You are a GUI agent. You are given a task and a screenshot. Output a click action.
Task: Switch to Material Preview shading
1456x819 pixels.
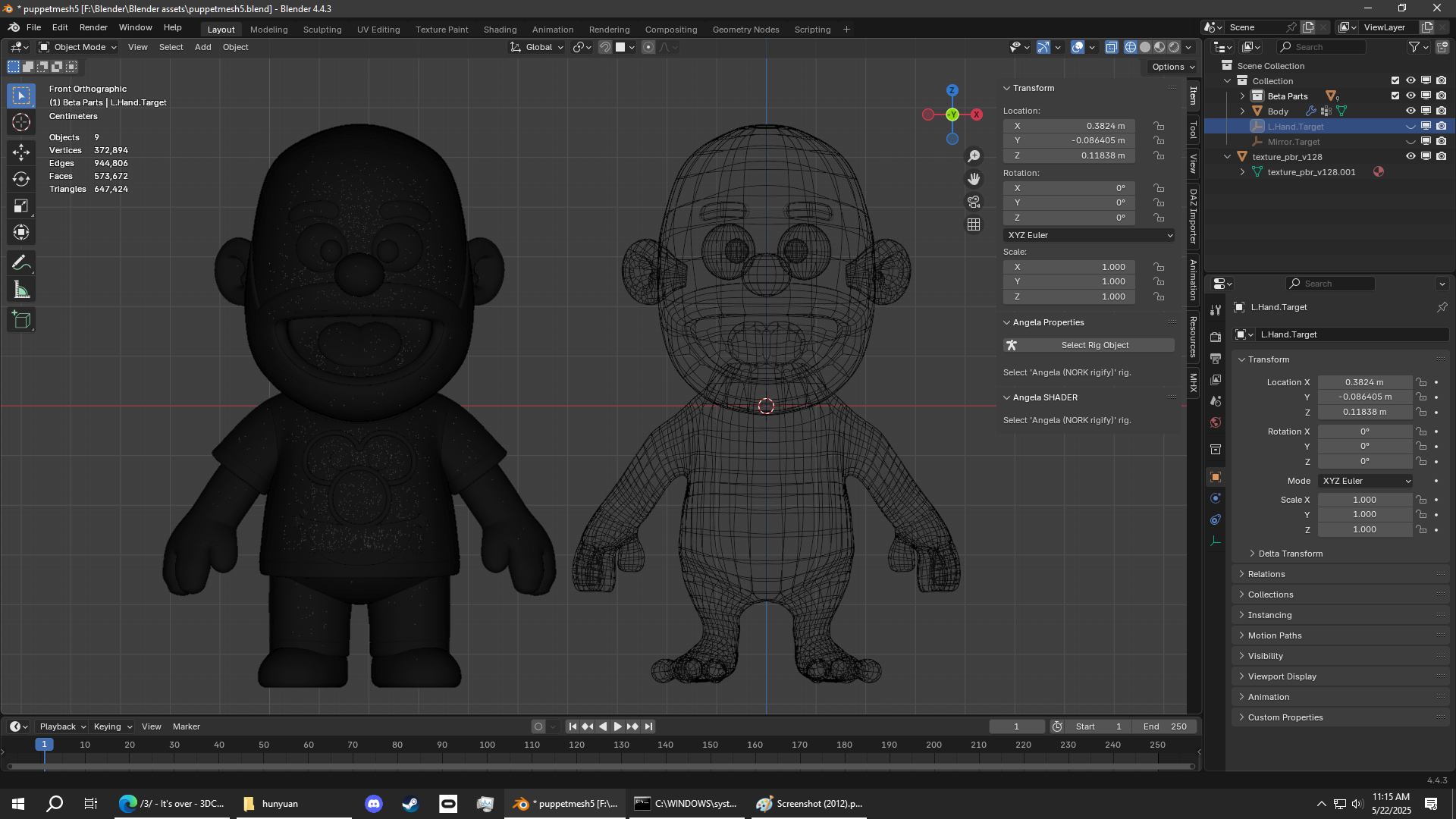coord(1159,47)
